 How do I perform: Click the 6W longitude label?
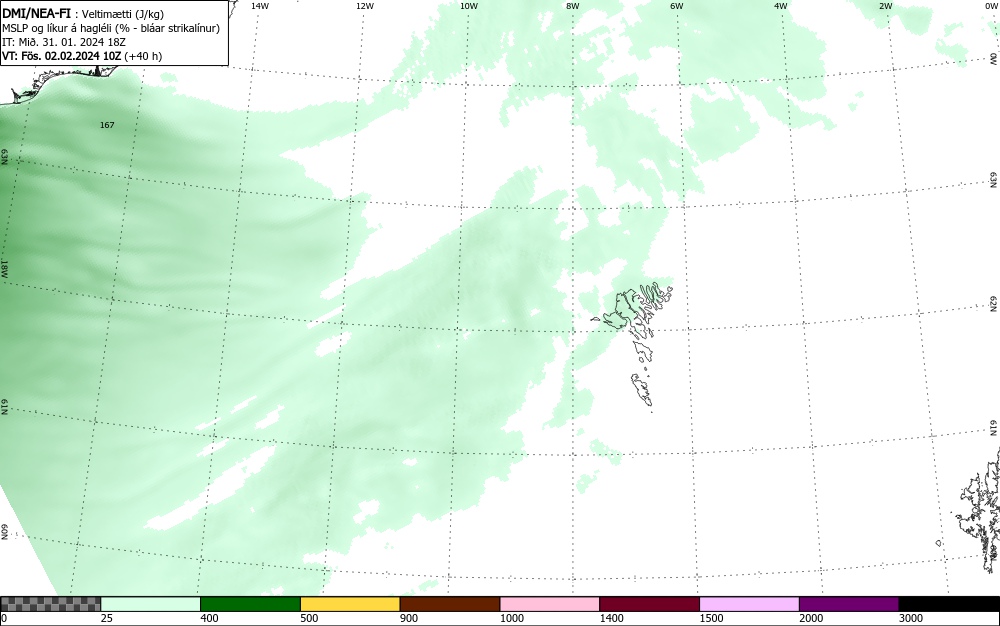(677, 6)
